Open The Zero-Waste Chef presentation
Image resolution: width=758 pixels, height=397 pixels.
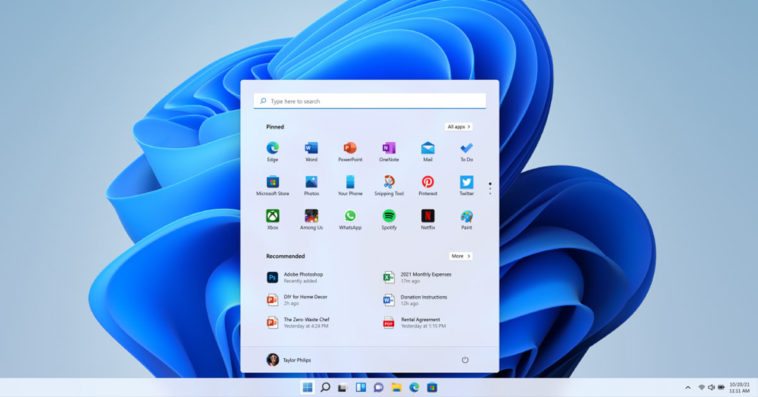298,323
